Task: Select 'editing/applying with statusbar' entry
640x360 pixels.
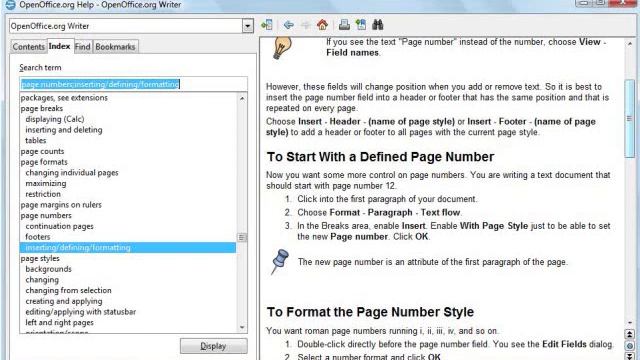Action: [80, 312]
